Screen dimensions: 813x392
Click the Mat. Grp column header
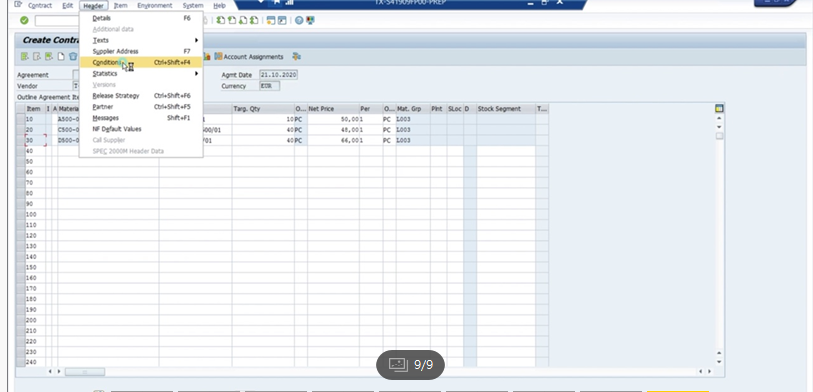click(413, 109)
